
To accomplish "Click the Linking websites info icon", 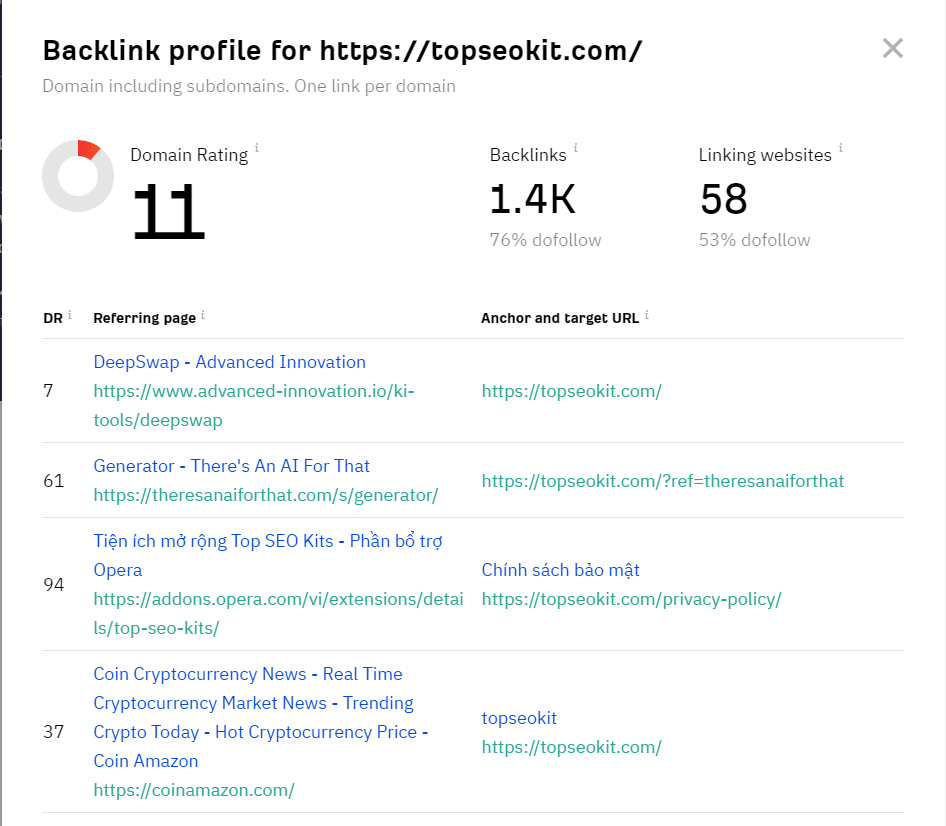I will tap(840, 147).
